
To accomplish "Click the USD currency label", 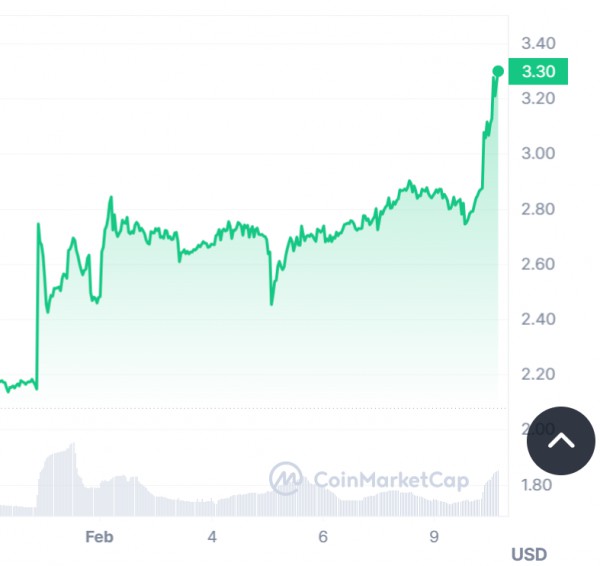I will [529, 554].
